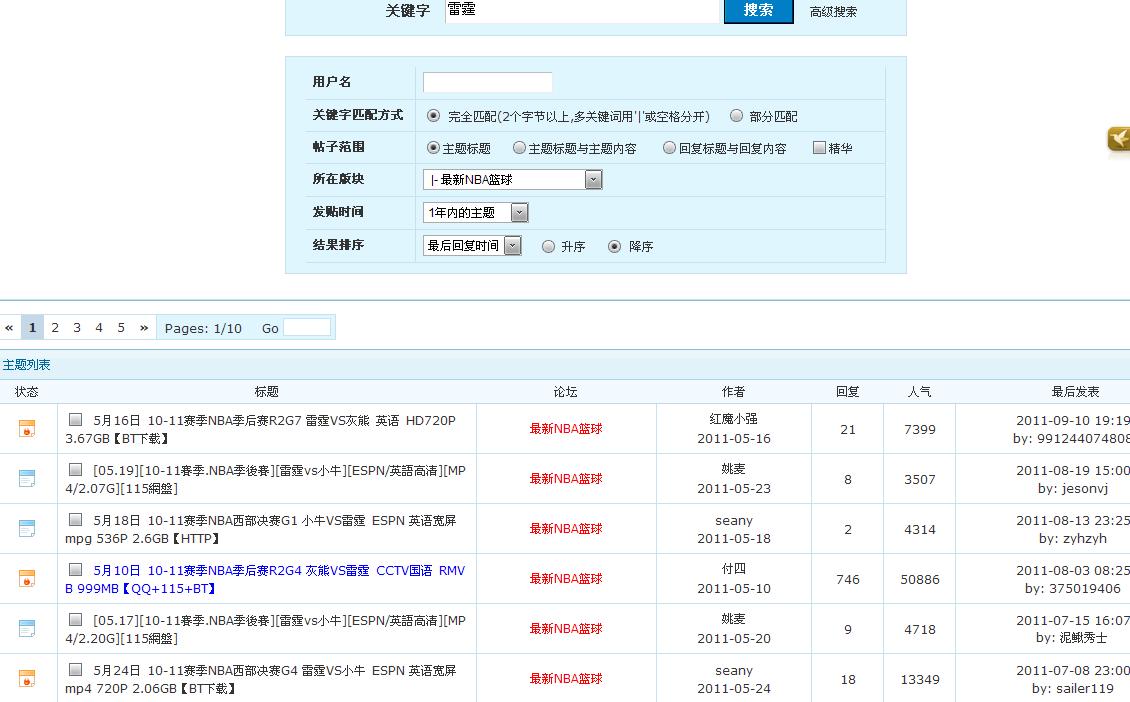Click 最新NBA篮球 forum link in R2G7 row
Screen dimensions: 1130x702
click(566, 429)
